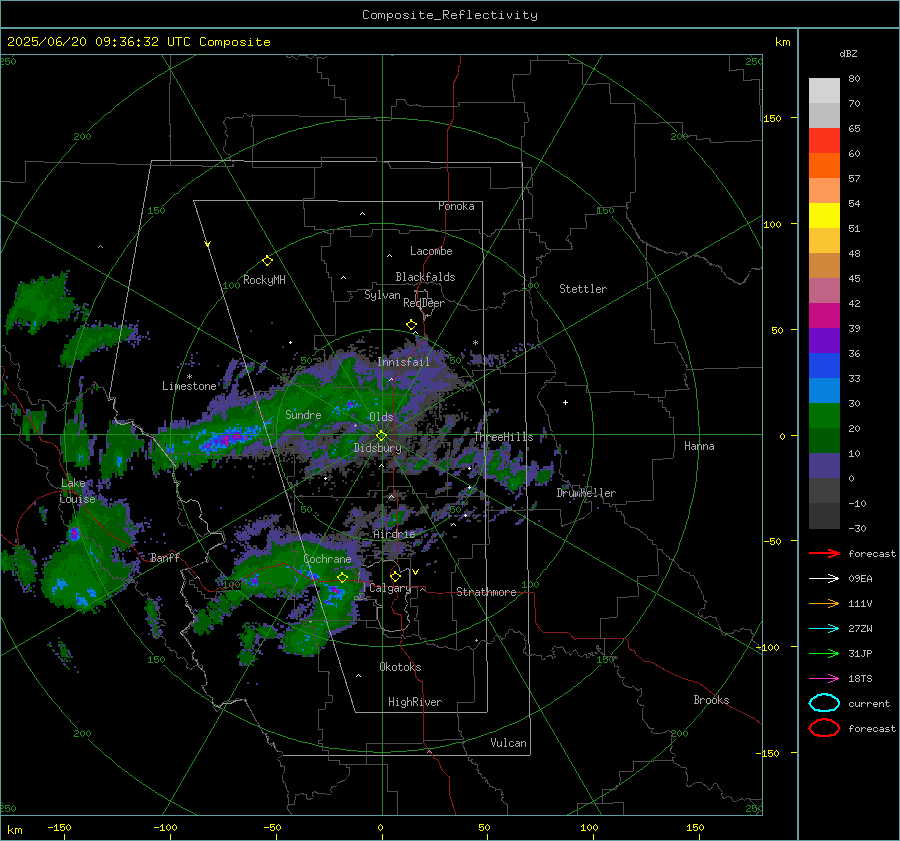The height and width of the screenshot is (841, 900).
Task: Select the 10 dBZ indigo swatch
Action: coord(824,465)
